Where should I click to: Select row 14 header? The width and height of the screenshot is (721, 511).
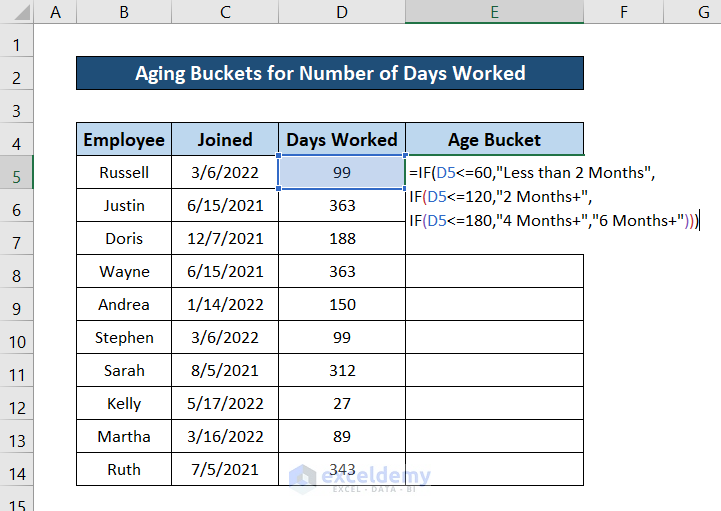pyautogui.click(x=17, y=470)
